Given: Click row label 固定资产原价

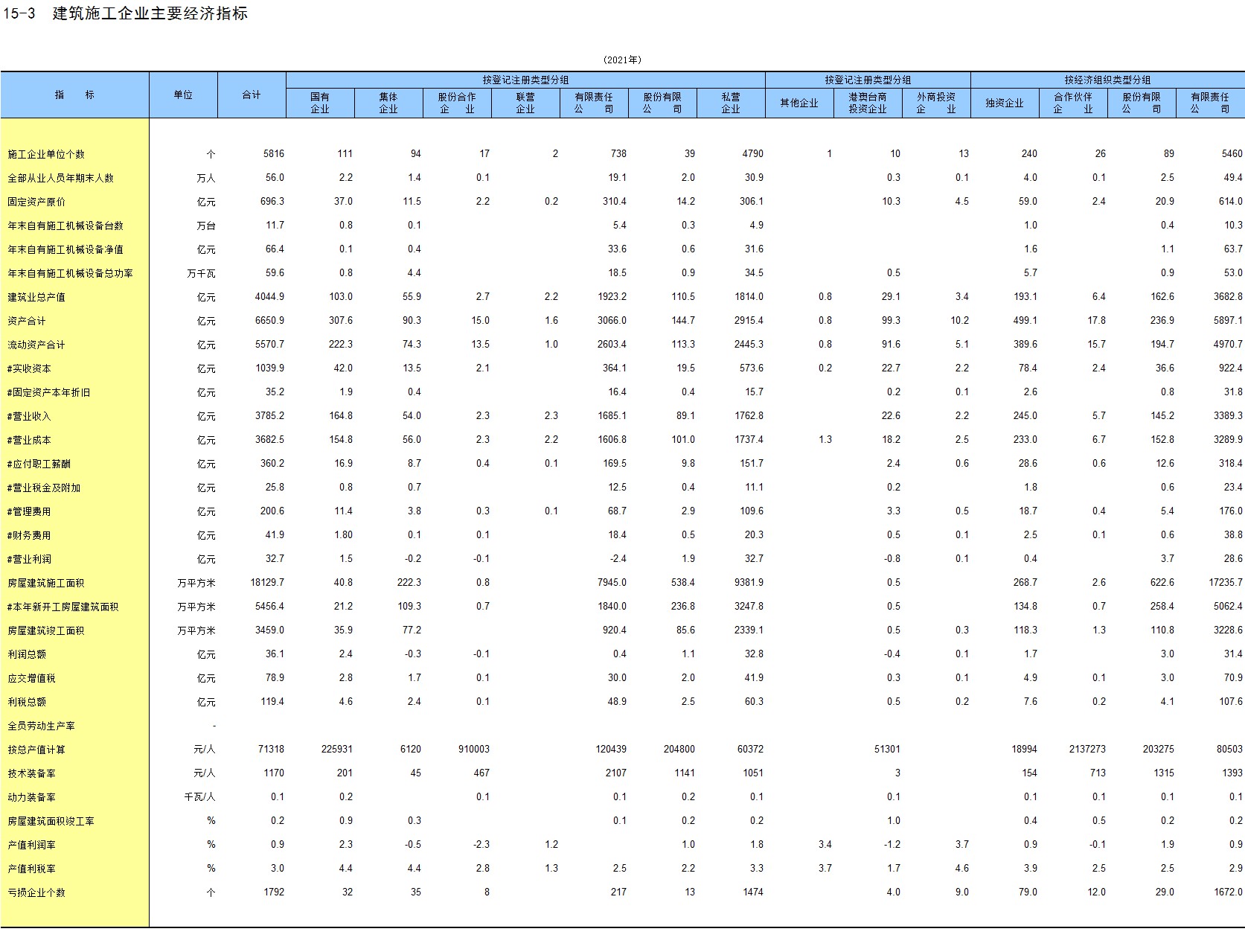Looking at the screenshot, I should pos(36,202).
